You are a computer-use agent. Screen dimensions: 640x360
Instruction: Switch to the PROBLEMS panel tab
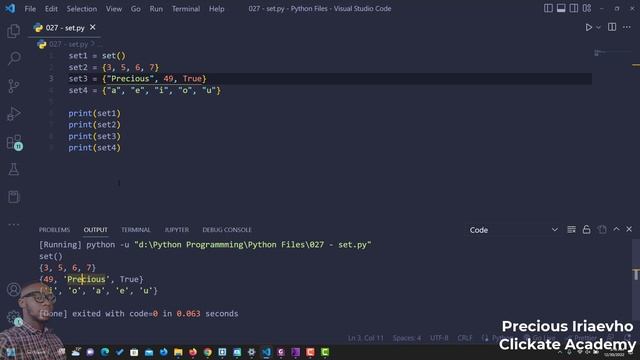(54, 230)
